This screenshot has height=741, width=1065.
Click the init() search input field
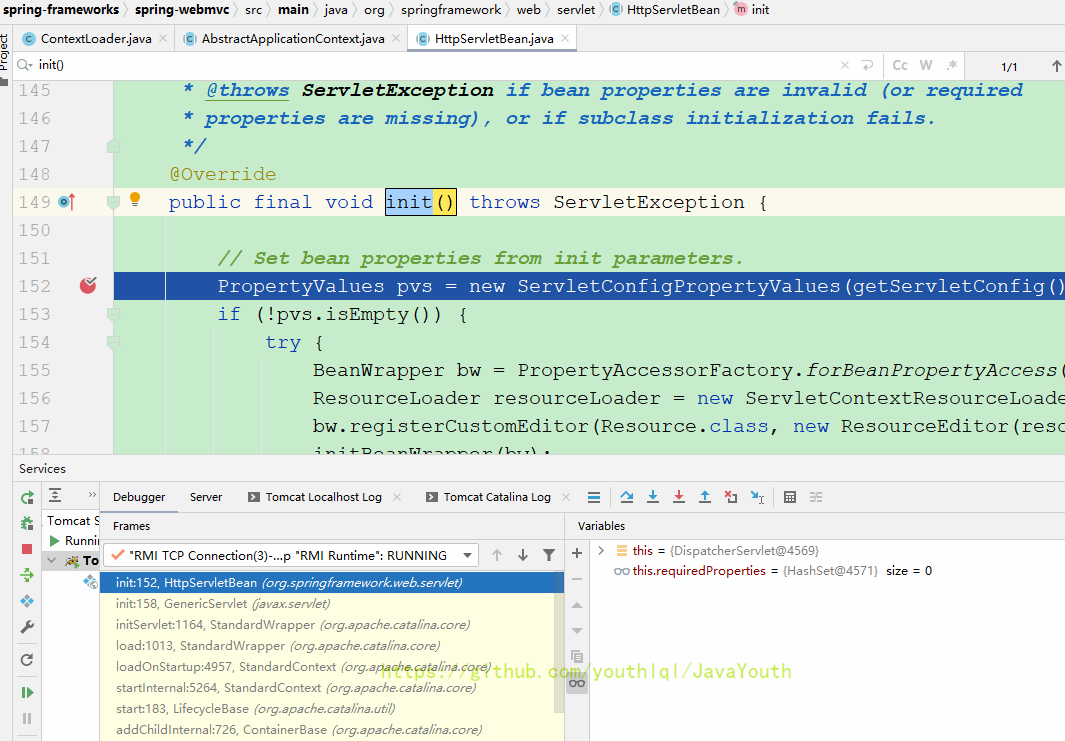400,65
